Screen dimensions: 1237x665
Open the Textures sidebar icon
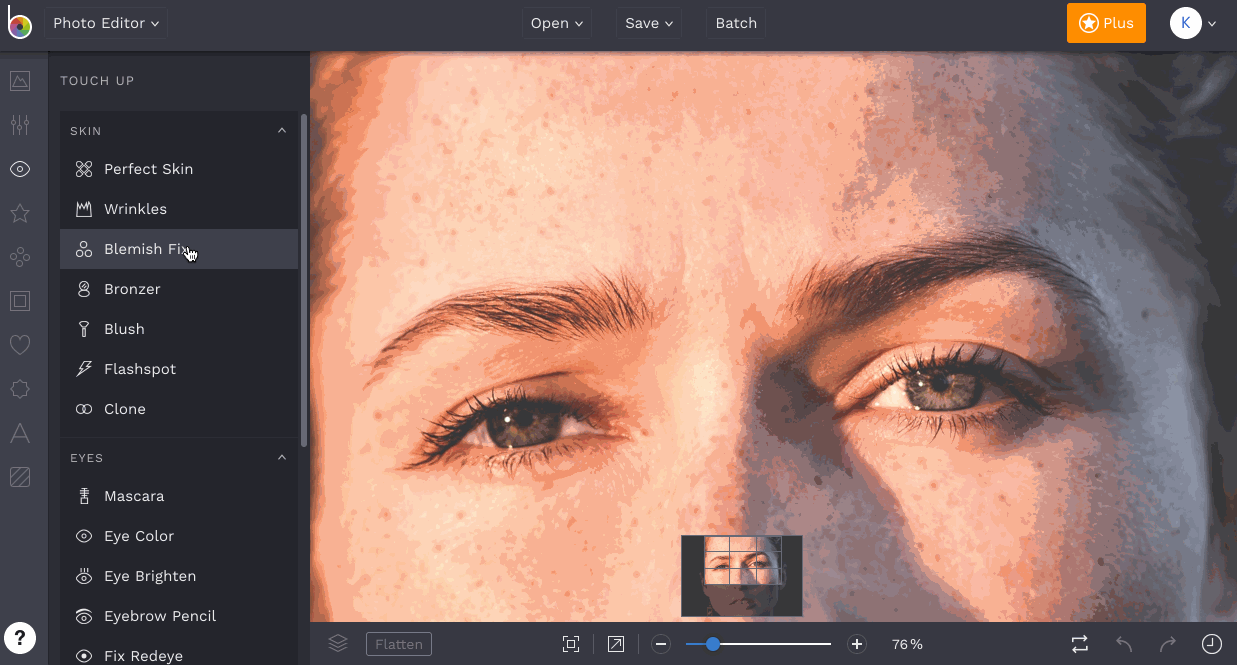pos(20,477)
